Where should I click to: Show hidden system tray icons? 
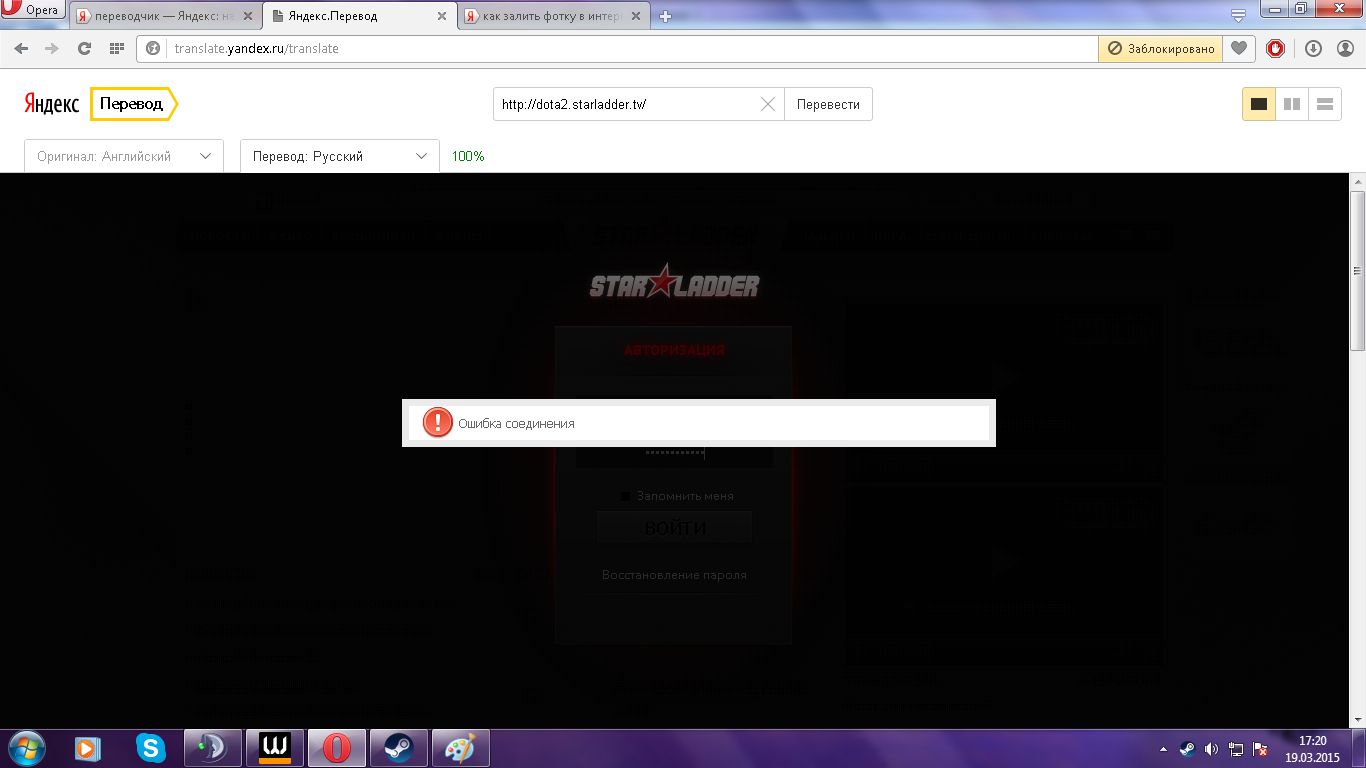(1163, 749)
